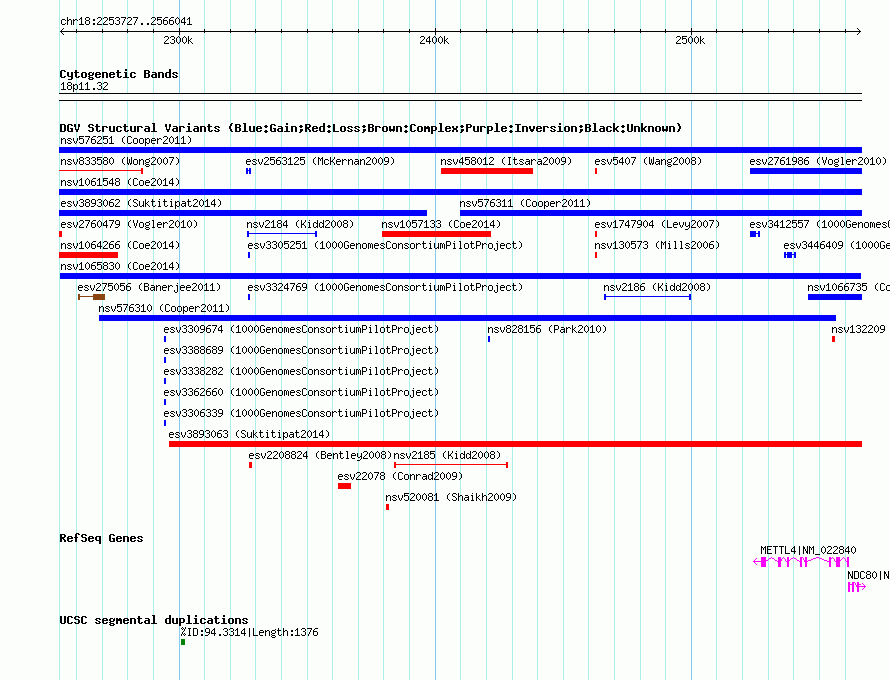The image size is (890, 680).
Task: Click blue bar under nsv1066735
Action: (835, 297)
